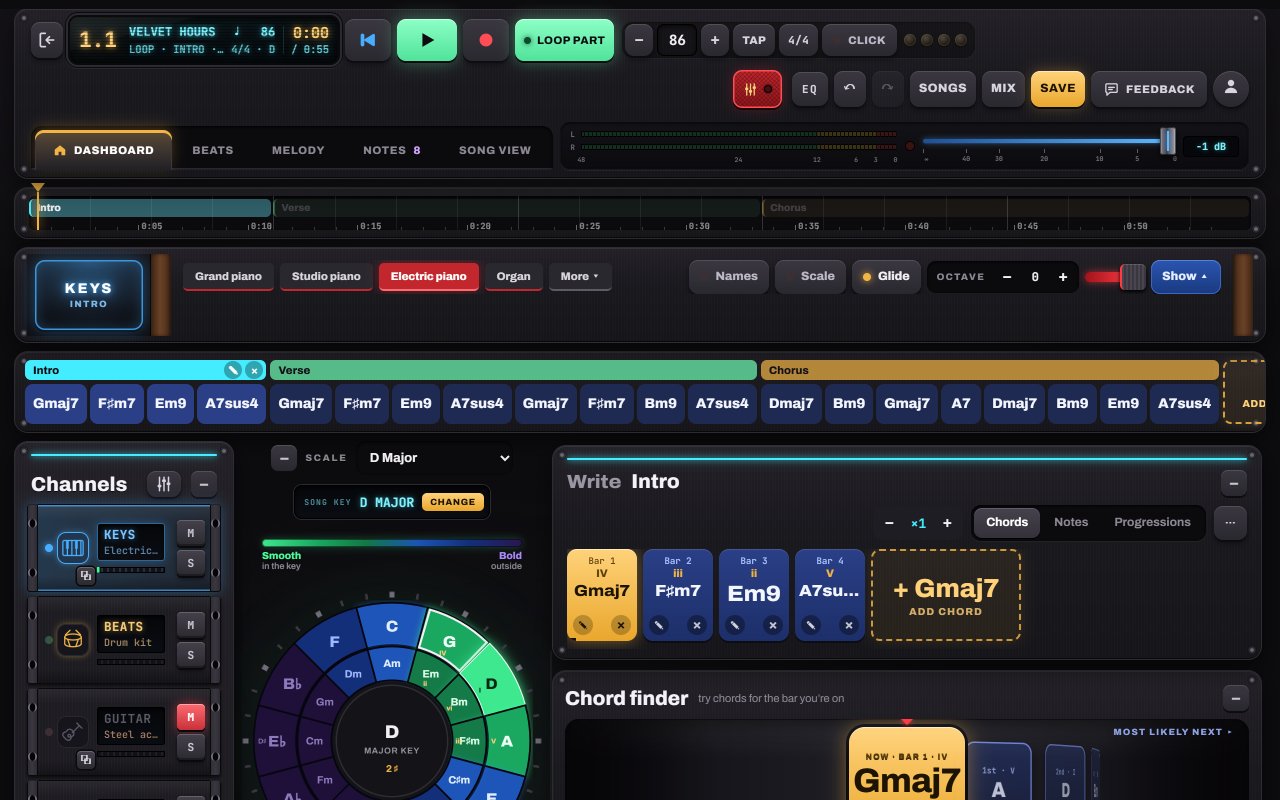This screenshot has height=800, width=1280.
Task: Edit the Bar 1 Gmaj7 chord card
Action: click(x=583, y=625)
